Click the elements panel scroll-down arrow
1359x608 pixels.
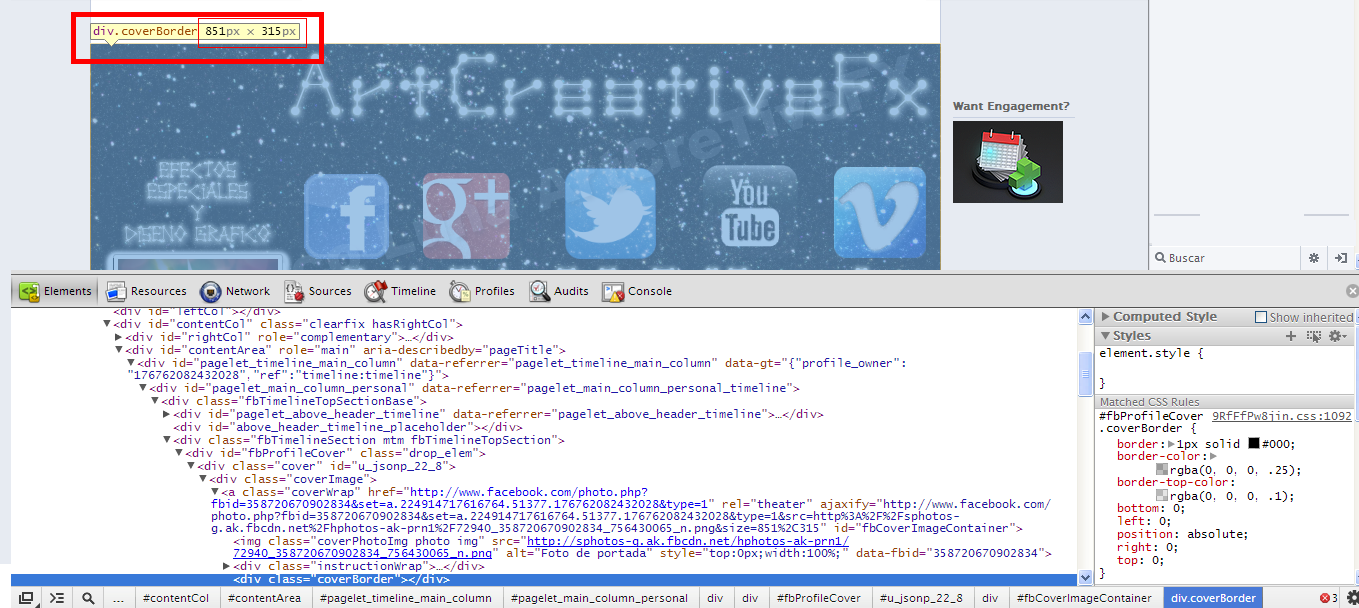[x=1085, y=577]
